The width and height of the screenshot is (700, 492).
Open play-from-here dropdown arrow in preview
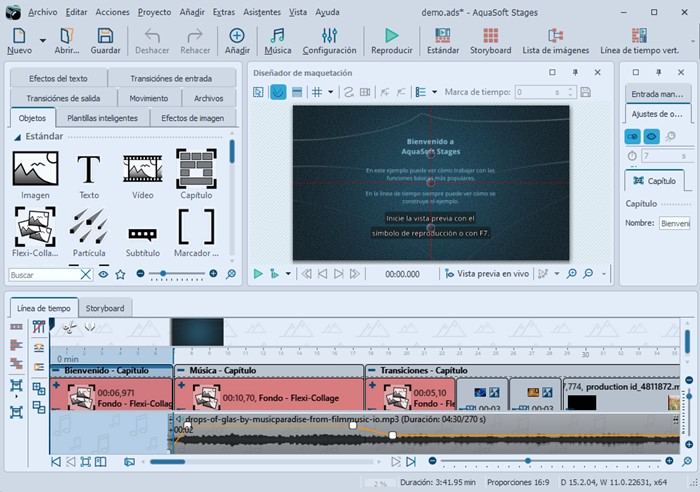[x=288, y=274]
